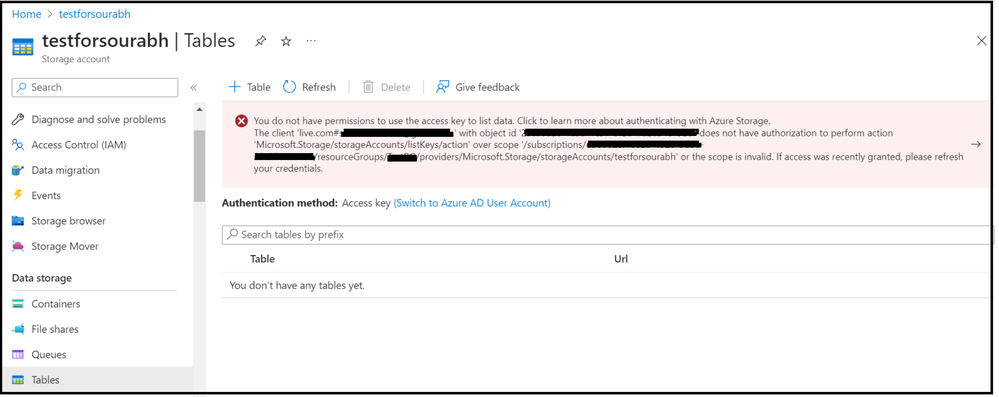Open Storage Mover menu item
999x397 pixels.
coord(65,247)
